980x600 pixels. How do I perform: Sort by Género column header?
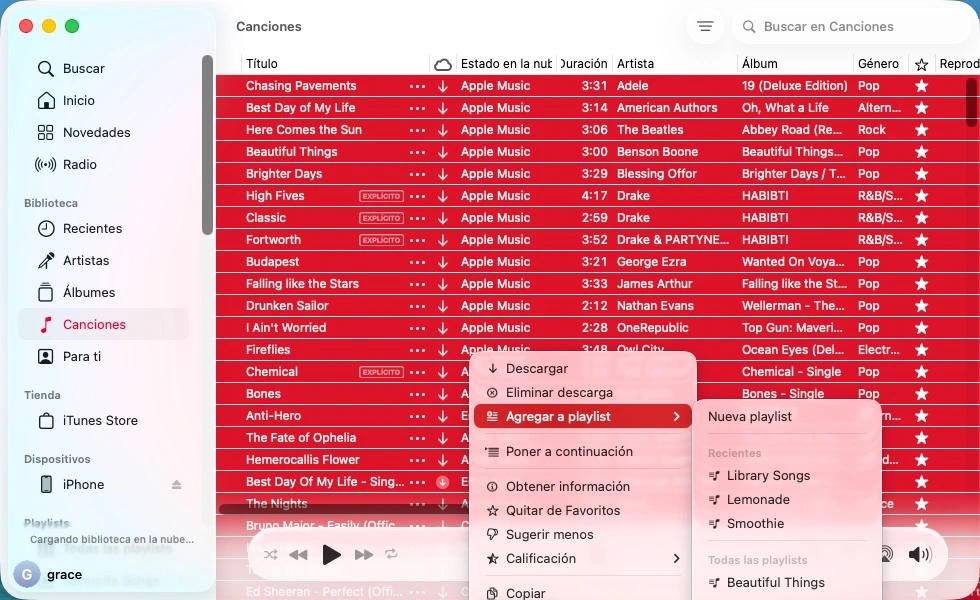tap(880, 64)
